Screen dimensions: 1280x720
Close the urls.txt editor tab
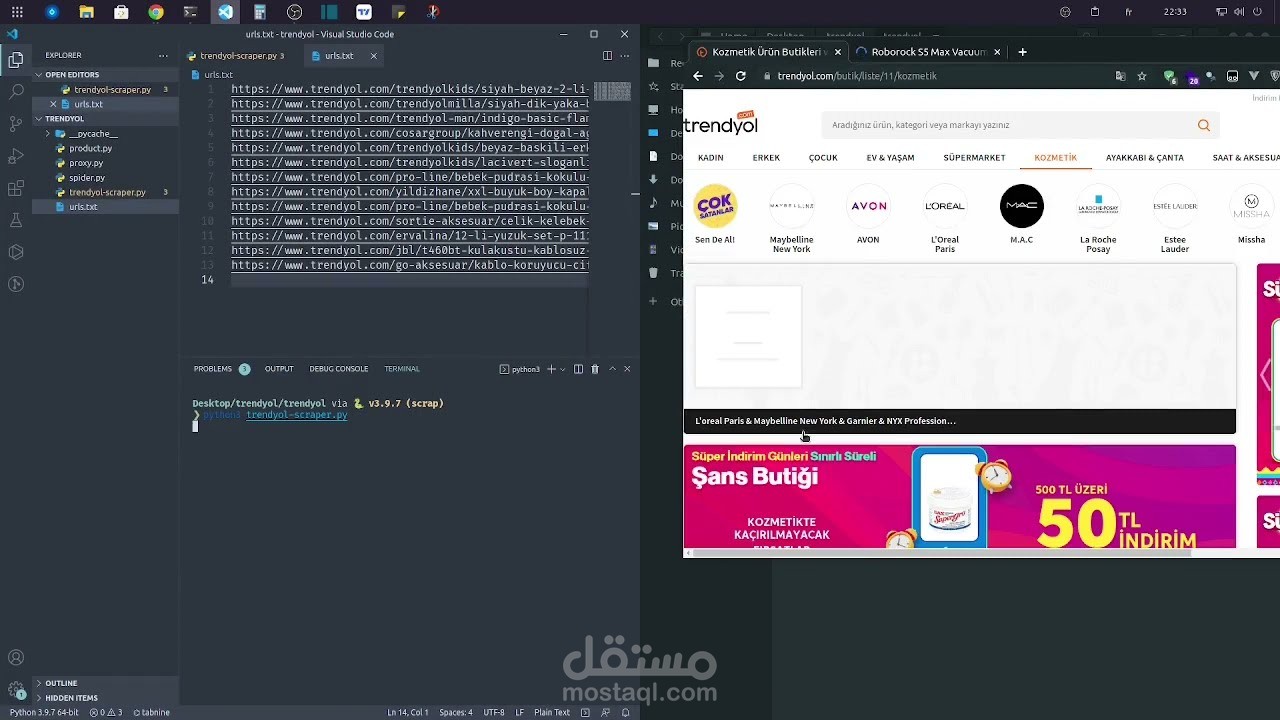tap(374, 56)
